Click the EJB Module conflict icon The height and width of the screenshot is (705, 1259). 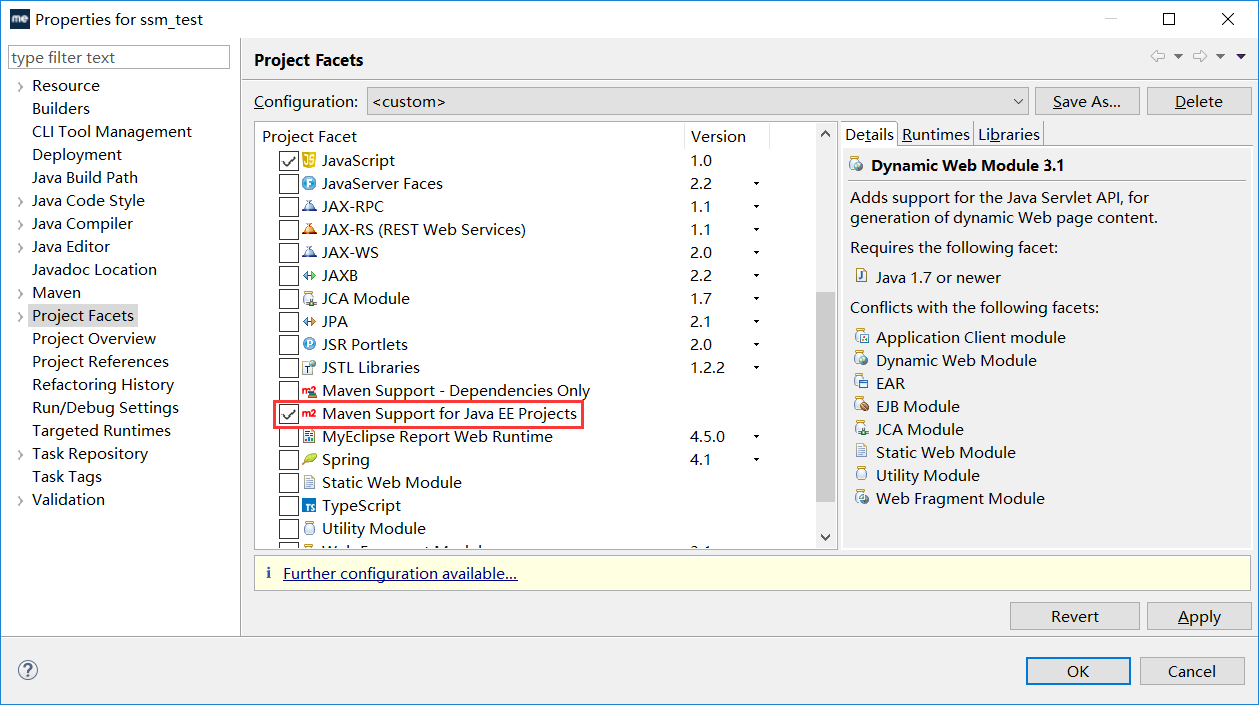[862, 406]
